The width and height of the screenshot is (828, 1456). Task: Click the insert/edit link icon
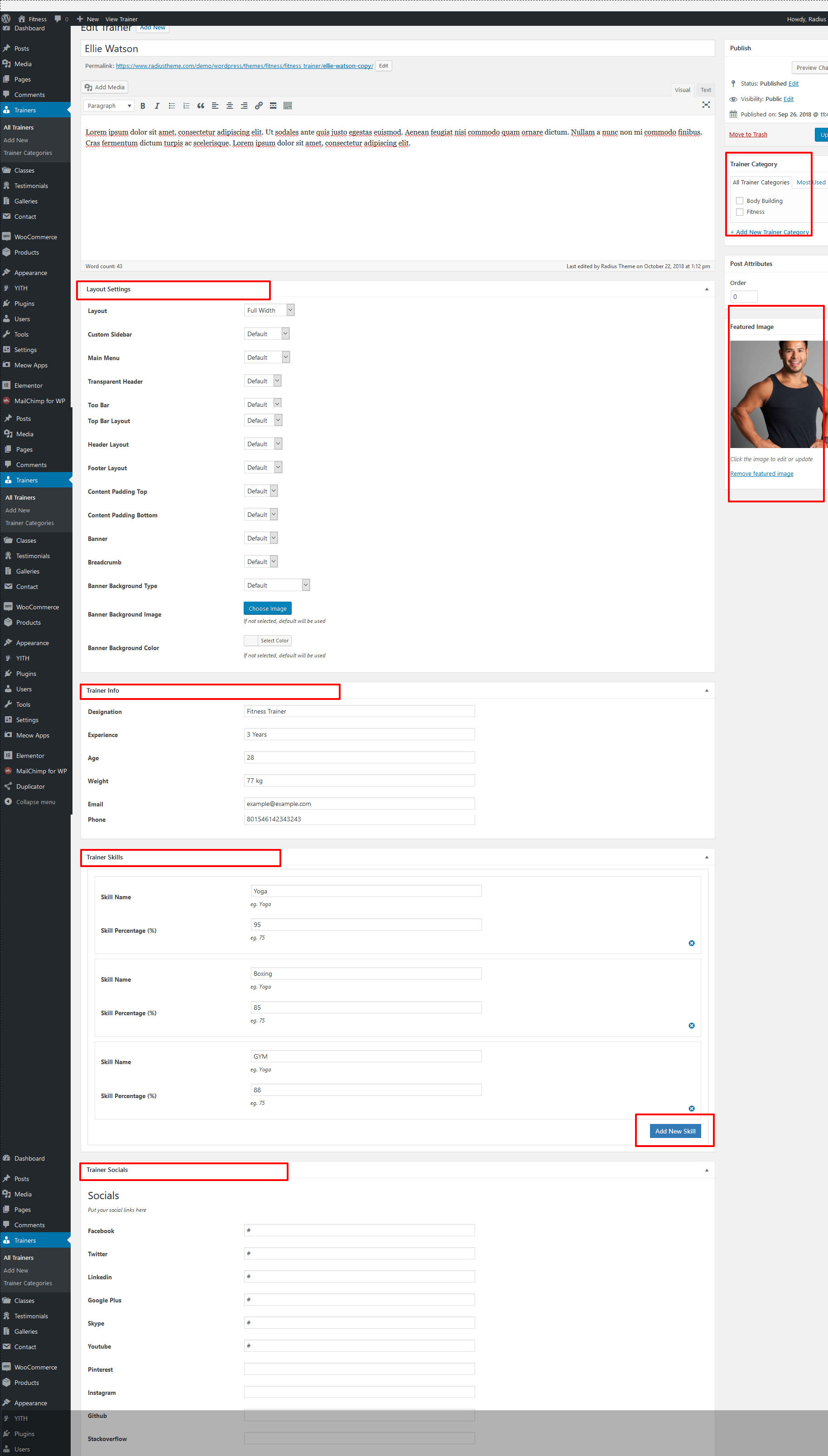click(x=259, y=106)
